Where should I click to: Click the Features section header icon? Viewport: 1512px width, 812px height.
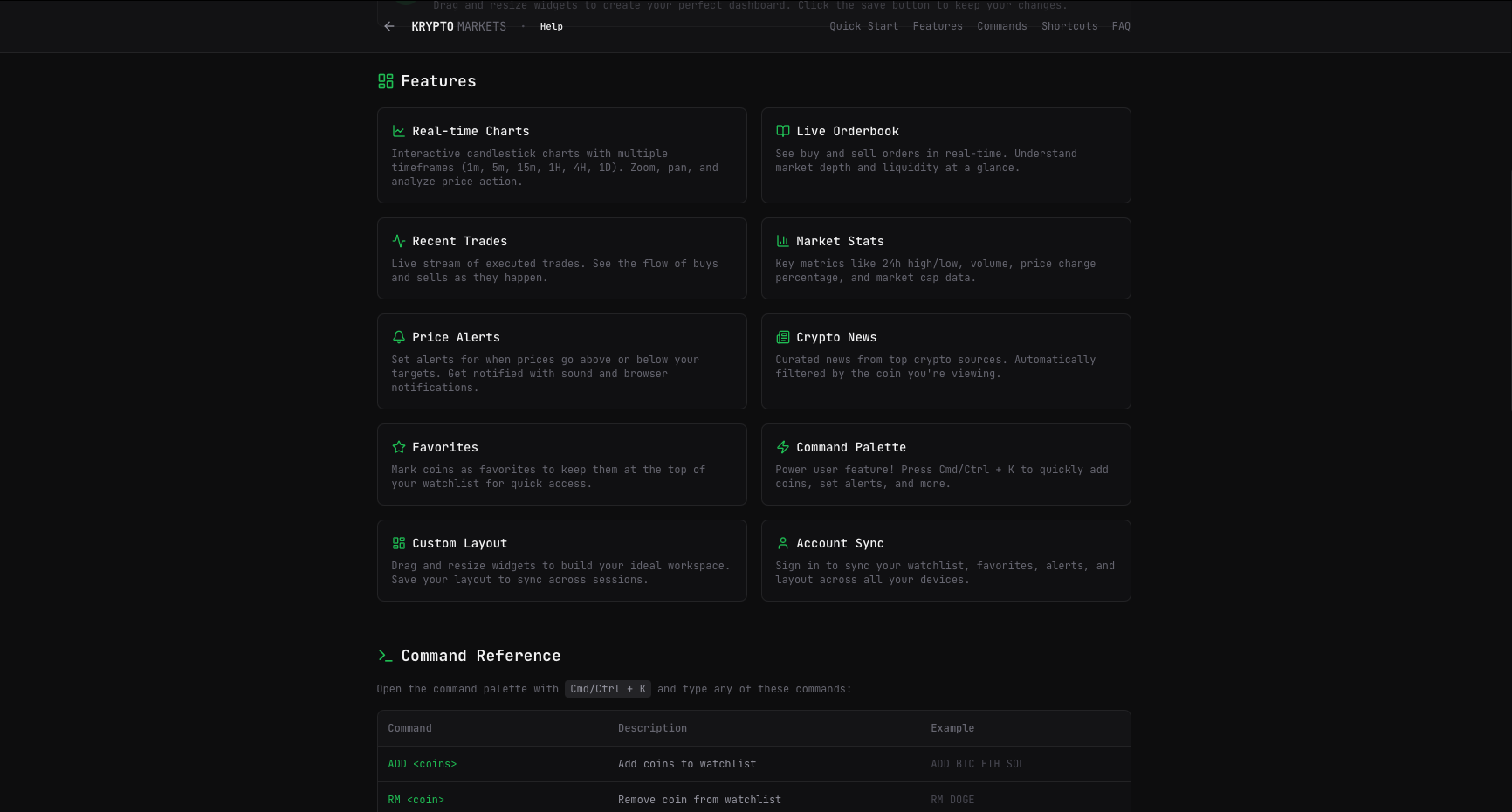click(385, 80)
